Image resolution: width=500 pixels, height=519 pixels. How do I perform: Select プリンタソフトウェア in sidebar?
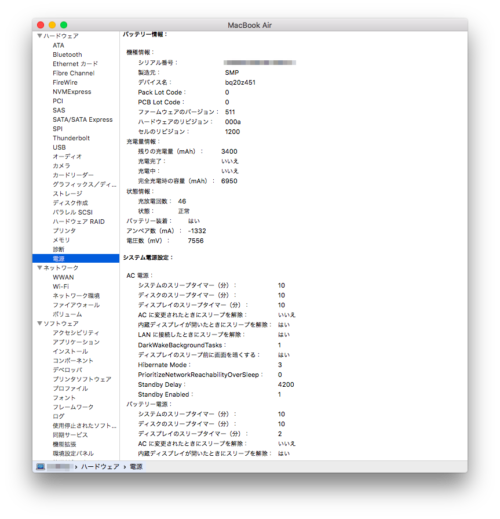[x=82, y=379]
